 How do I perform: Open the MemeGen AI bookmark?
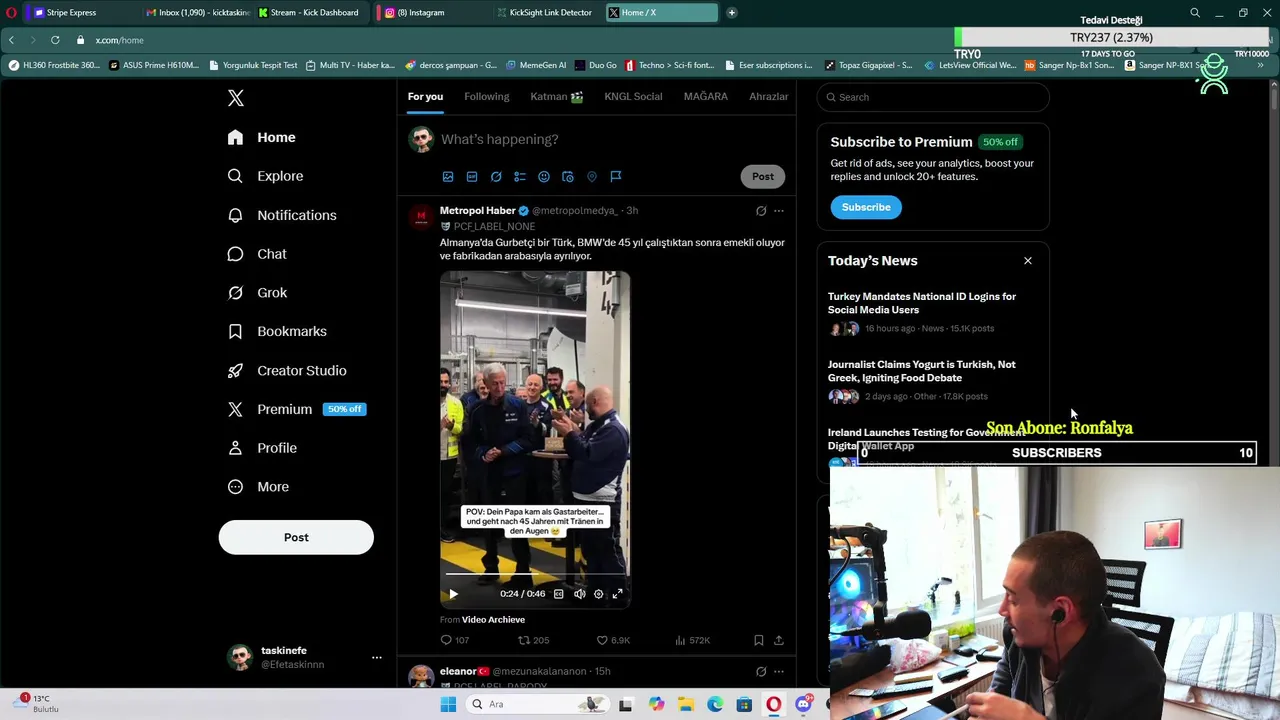pos(536,65)
